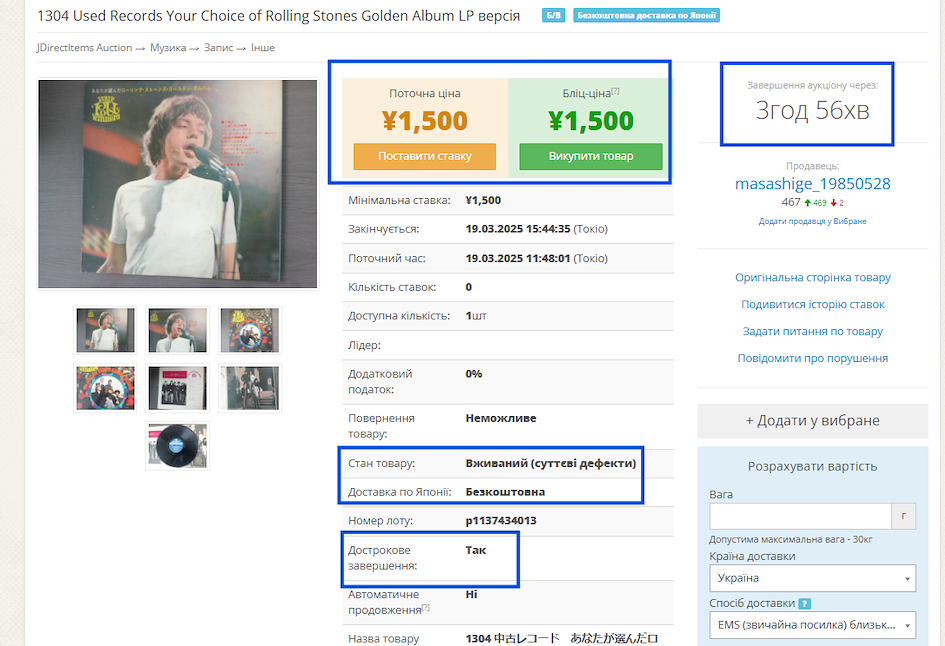
Task: Select thumbnail of round colorful band photo
Action: 105,388
